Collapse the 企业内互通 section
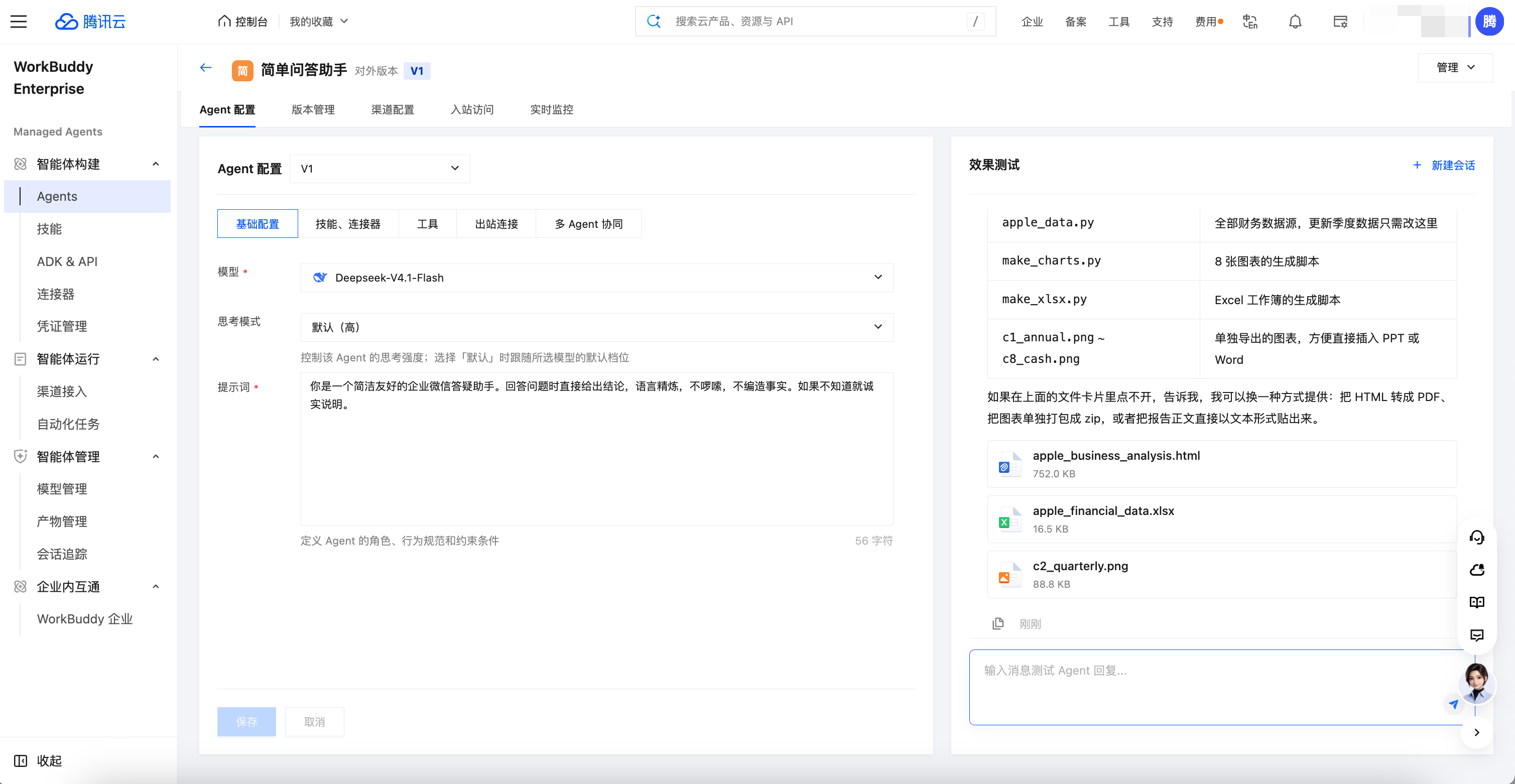 point(155,587)
